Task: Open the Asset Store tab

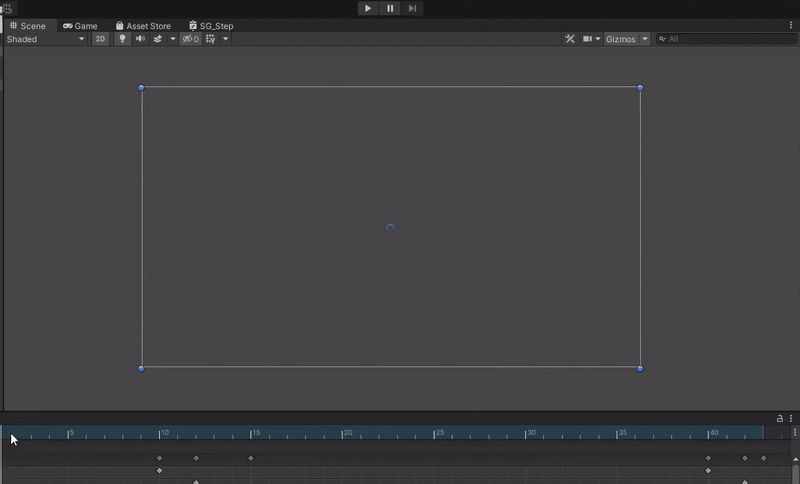Action: (x=143, y=26)
